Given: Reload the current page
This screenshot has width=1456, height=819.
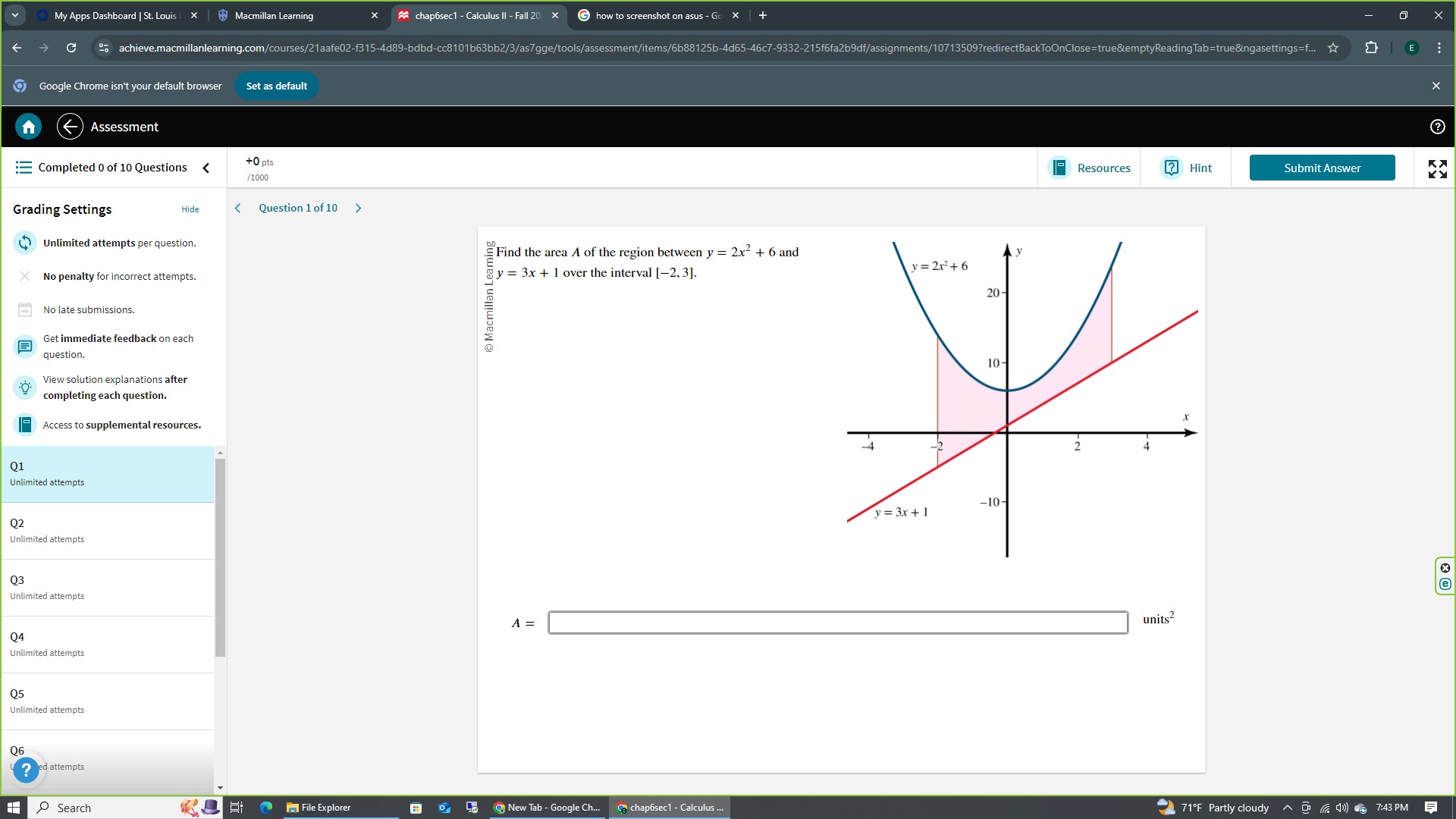Looking at the screenshot, I should pyautogui.click(x=71, y=48).
